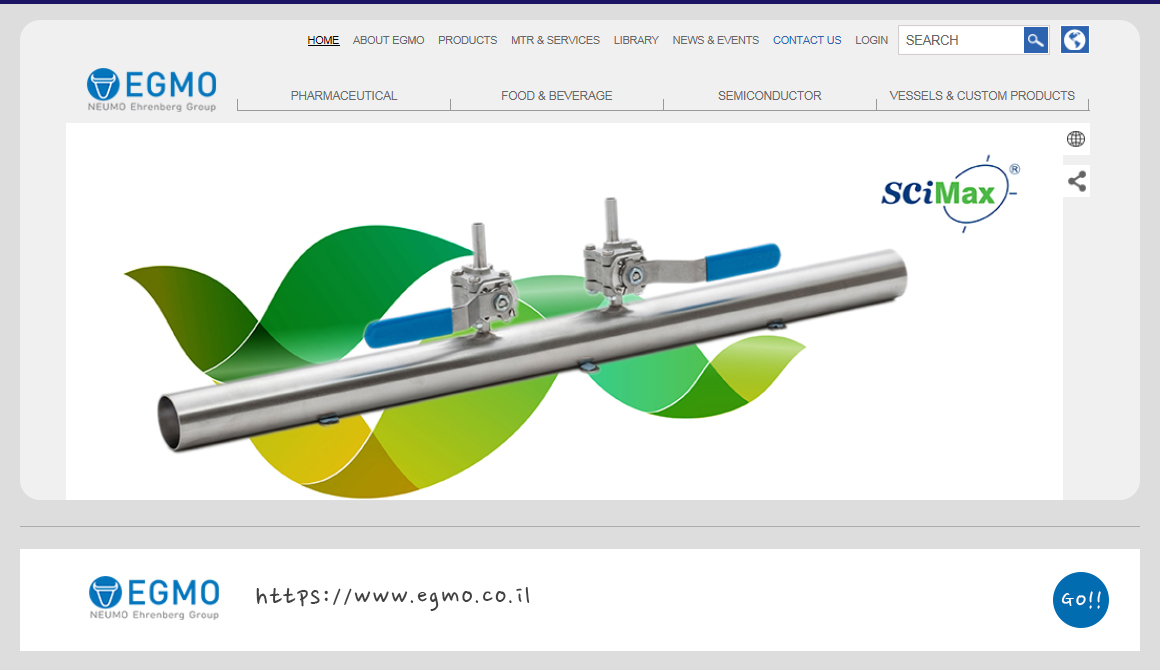Viewport: 1160px width, 670px height.
Task: Open the ABOUT EGMO menu
Action: [x=388, y=40]
